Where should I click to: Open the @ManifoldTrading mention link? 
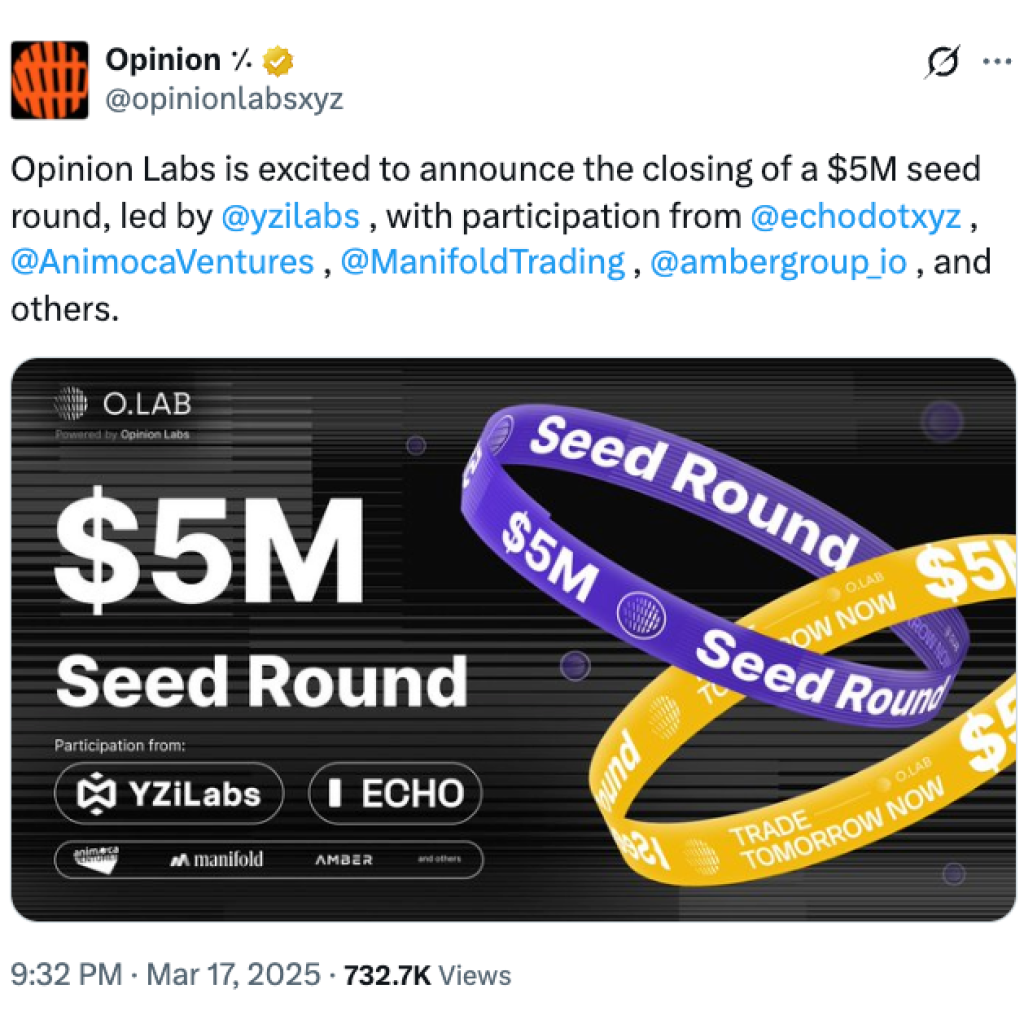tap(483, 262)
